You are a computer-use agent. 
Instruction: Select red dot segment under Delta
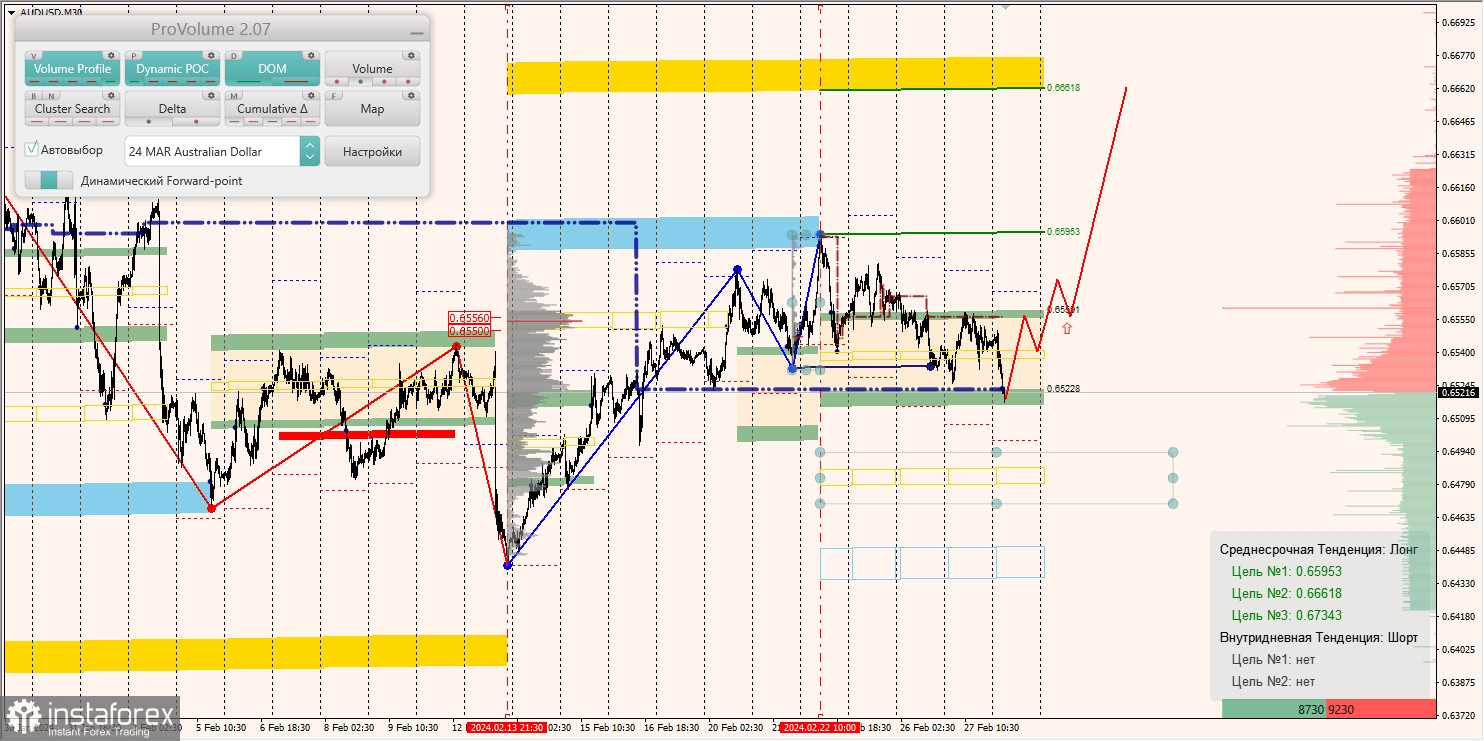195,121
